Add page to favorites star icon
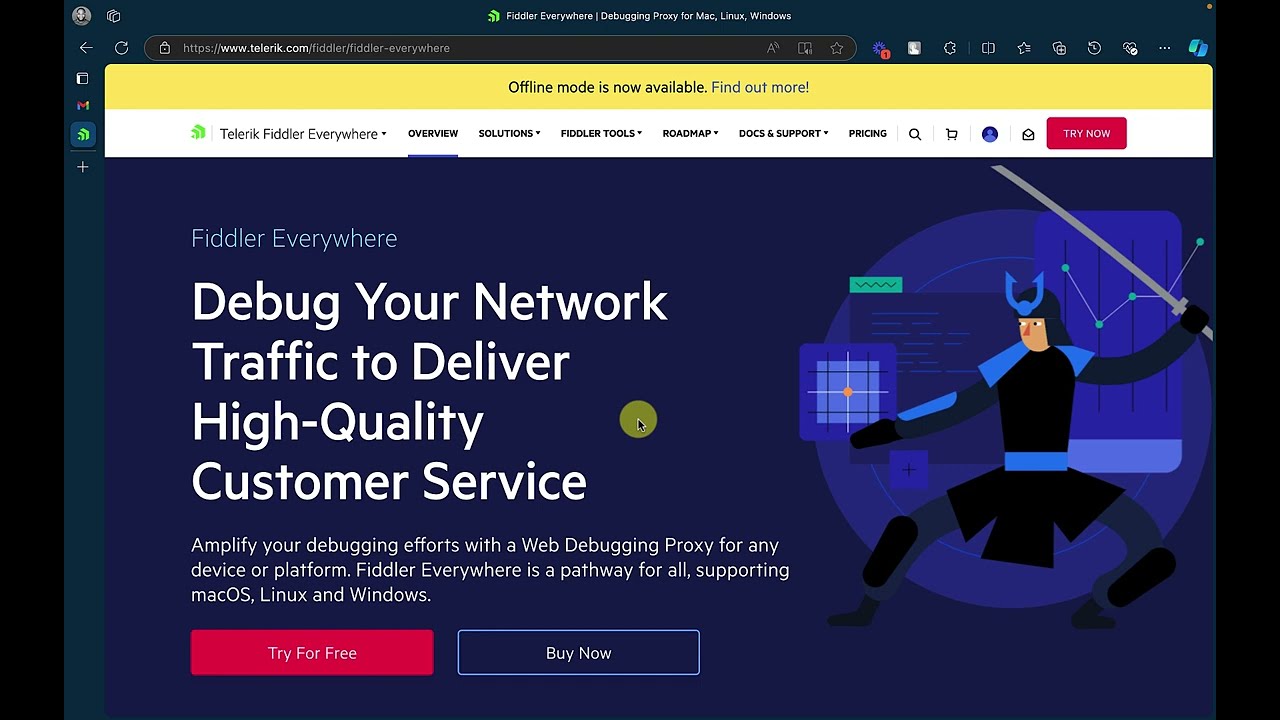The width and height of the screenshot is (1280, 720). [836, 48]
